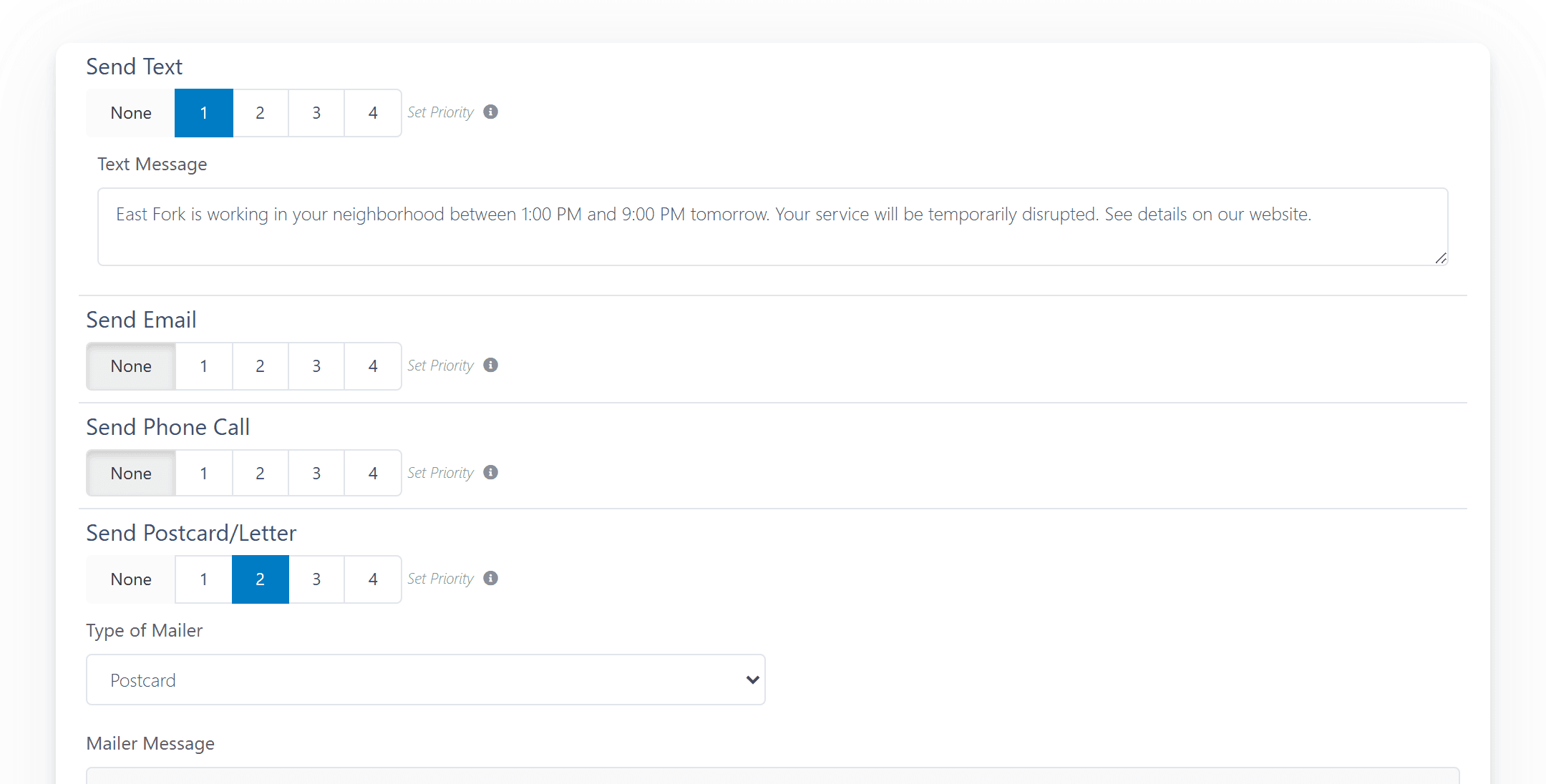
Task: Click info icon beside Send Email priority
Action: click(490, 365)
